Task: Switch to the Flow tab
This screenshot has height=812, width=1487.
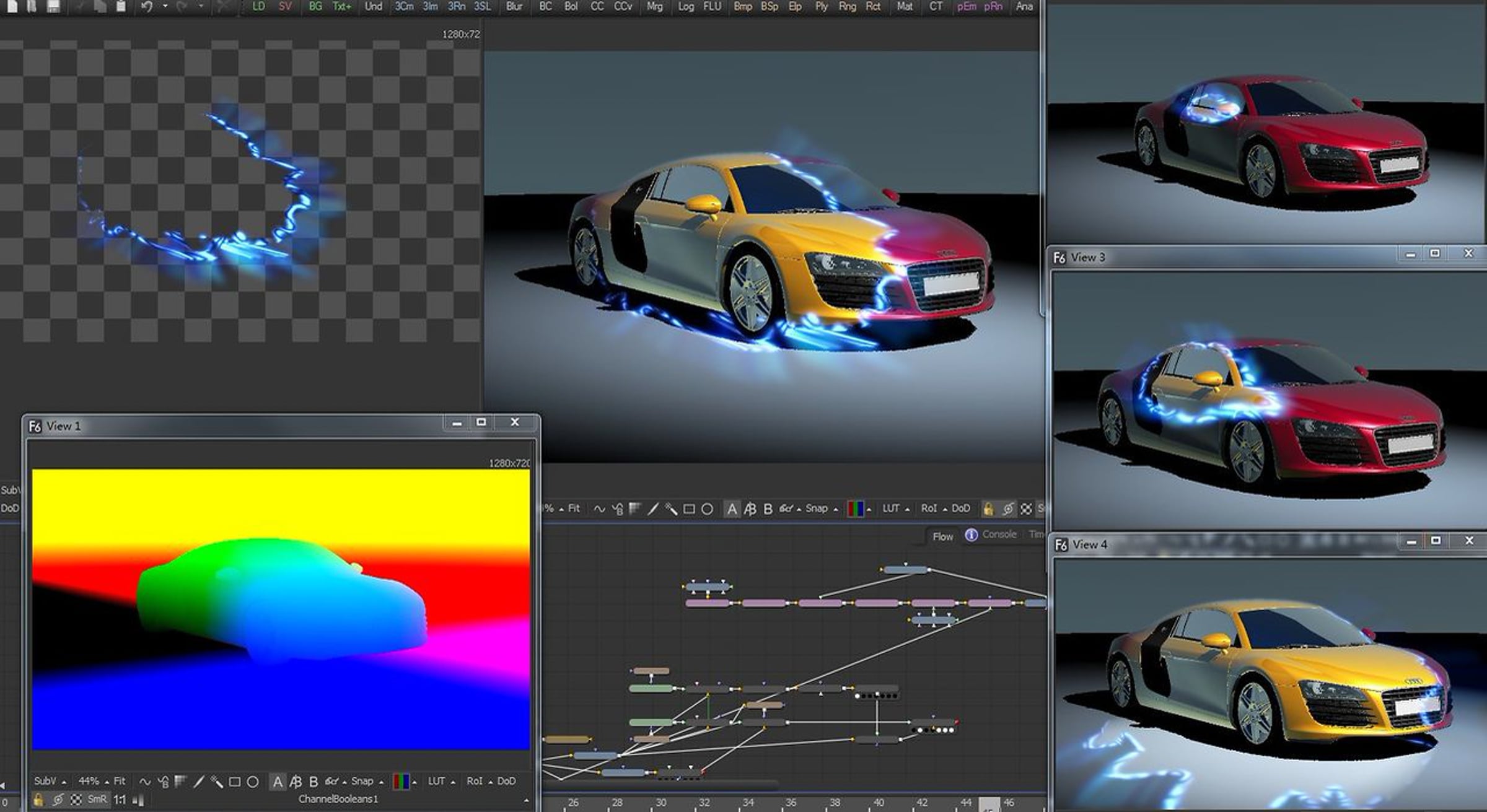Action: pyautogui.click(x=942, y=536)
